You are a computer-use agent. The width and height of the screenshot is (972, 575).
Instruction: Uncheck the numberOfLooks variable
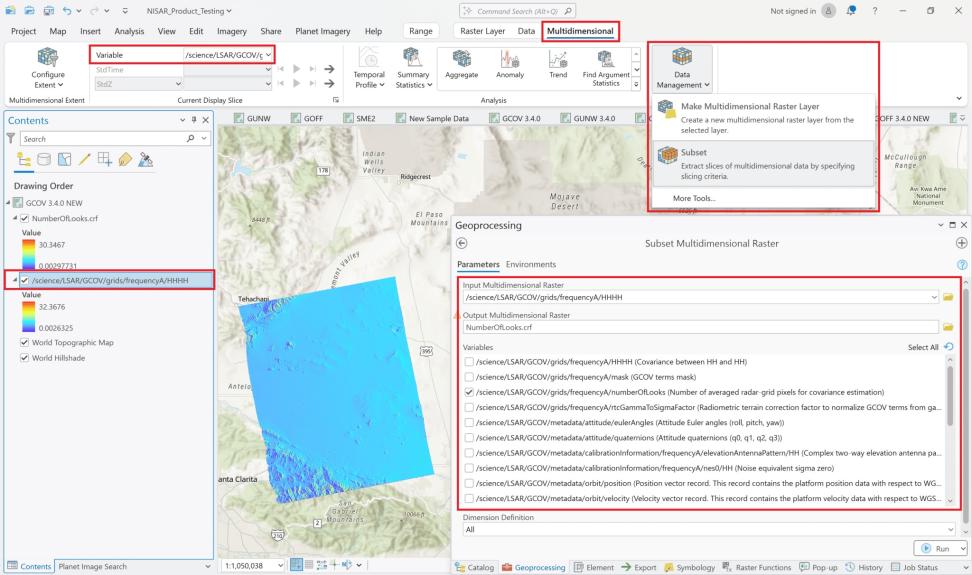469,392
